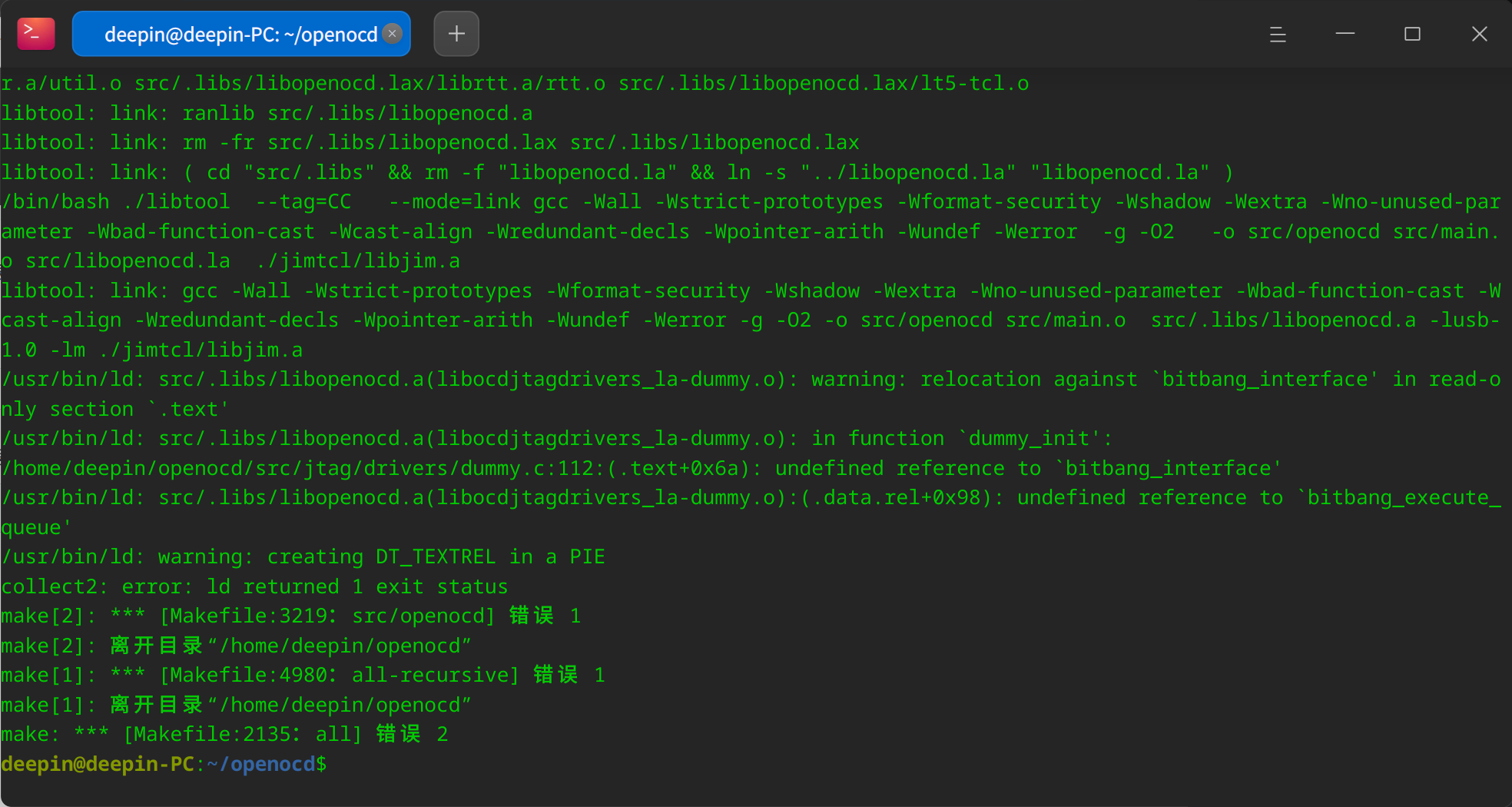Viewport: 1512px width, 807px height.
Task: Click the 'libtool: link: gcc -Wall' line
Action: 751,291
